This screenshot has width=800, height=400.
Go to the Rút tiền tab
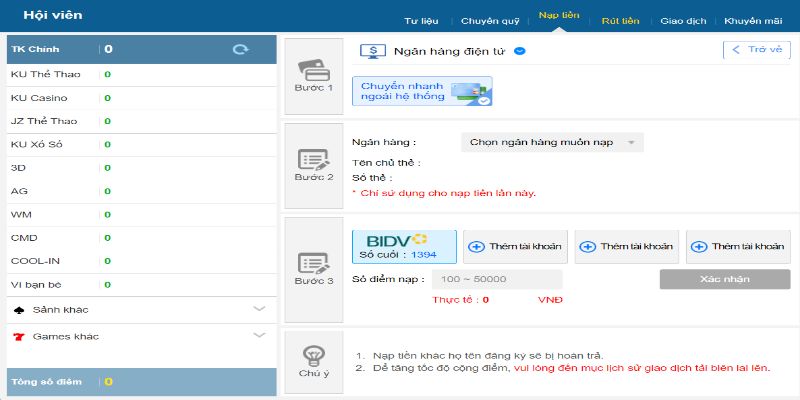pyautogui.click(x=620, y=21)
